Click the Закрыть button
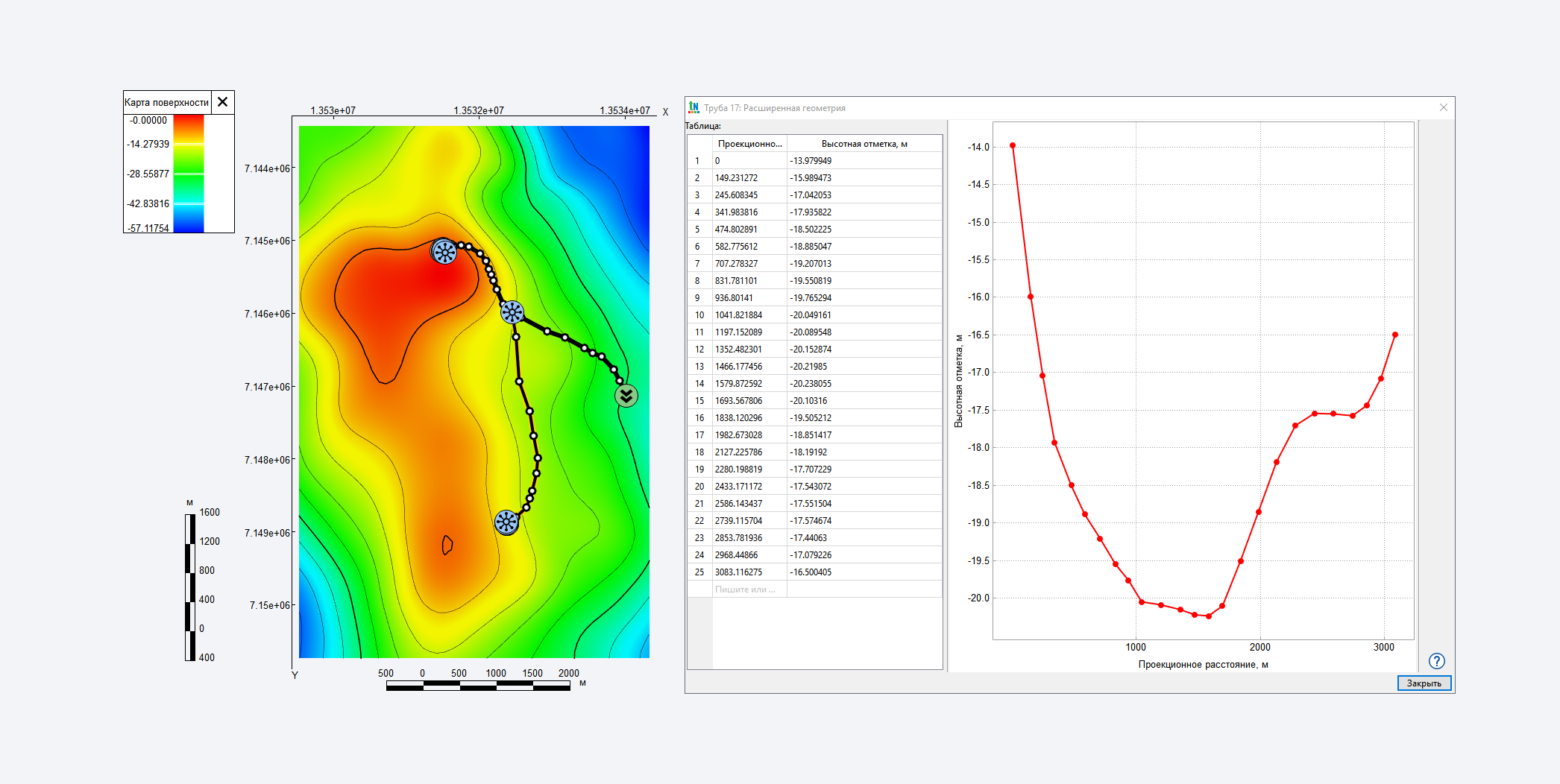Image resolution: width=1560 pixels, height=784 pixels. point(1424,683)
